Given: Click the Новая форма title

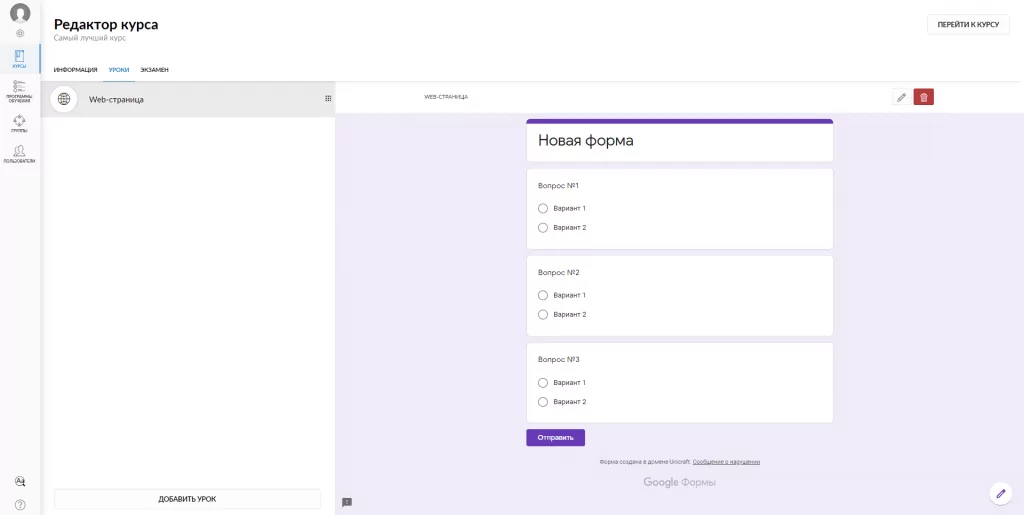Looking at the screenshot, I should click(x=585, y=140).
